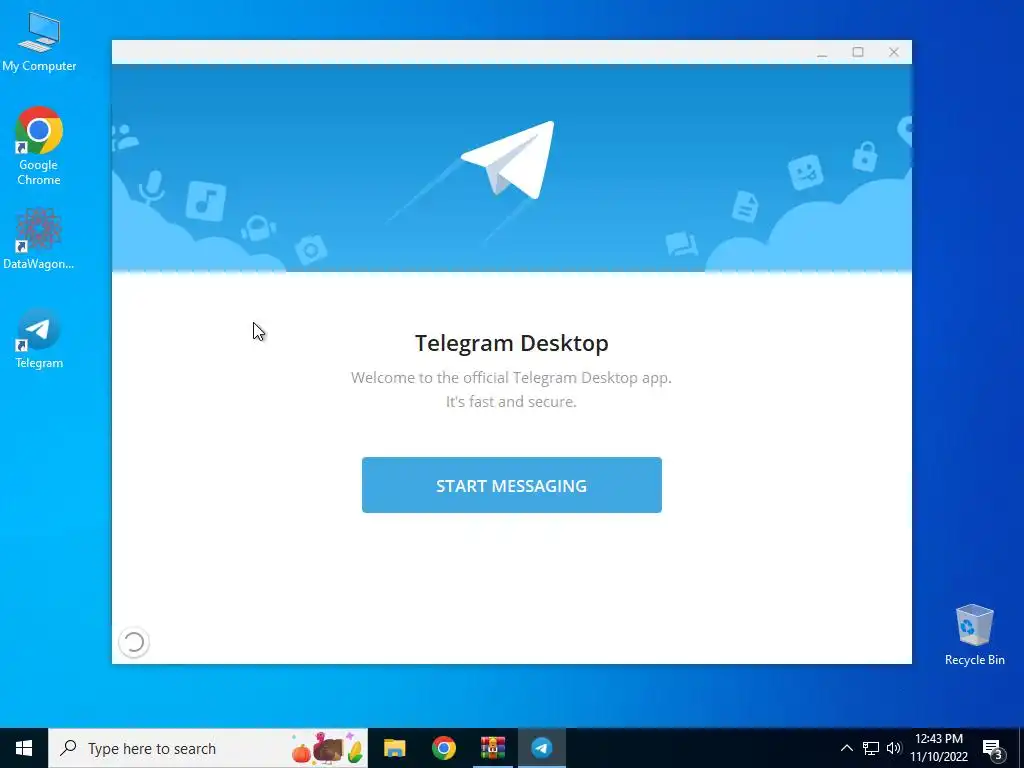Minimize the Telegram window

point(822,52)
